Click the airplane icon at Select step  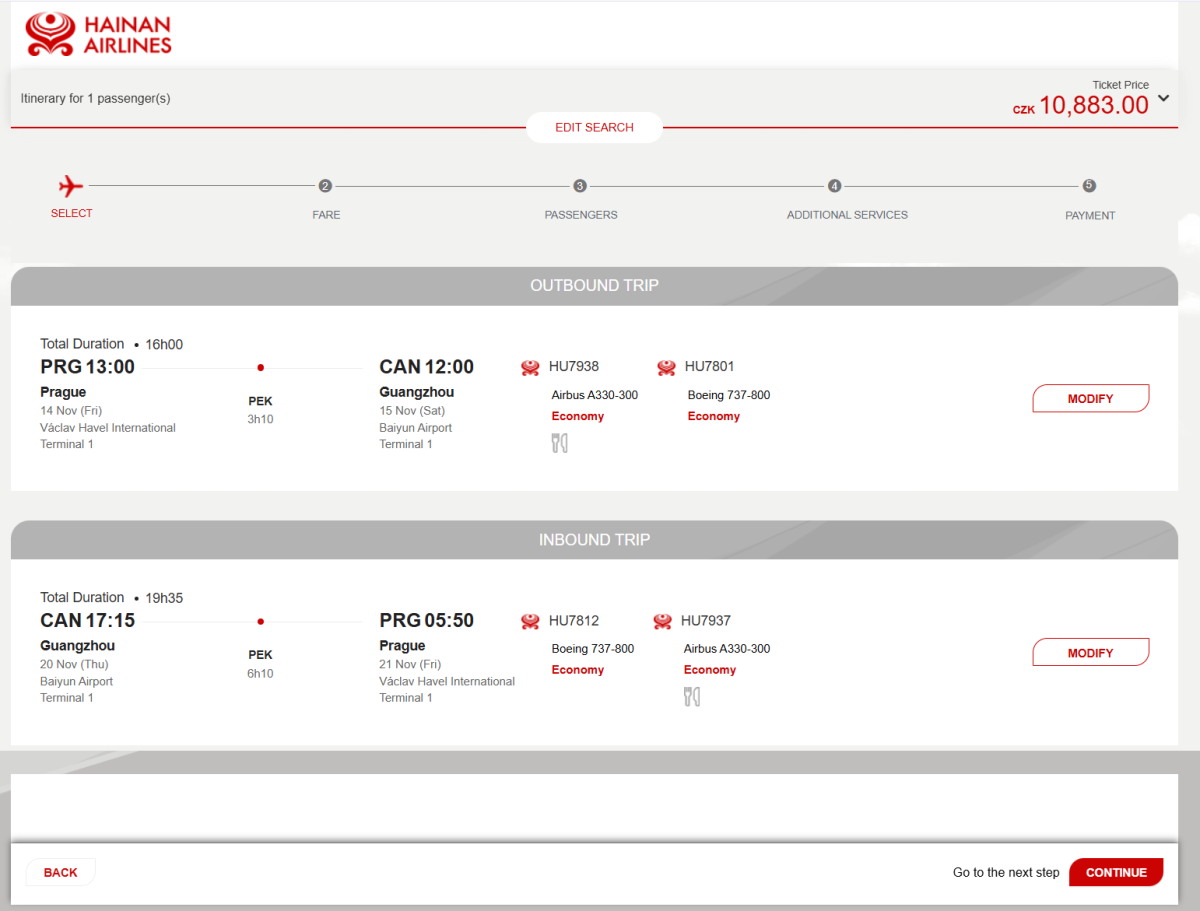coord(71,186)
